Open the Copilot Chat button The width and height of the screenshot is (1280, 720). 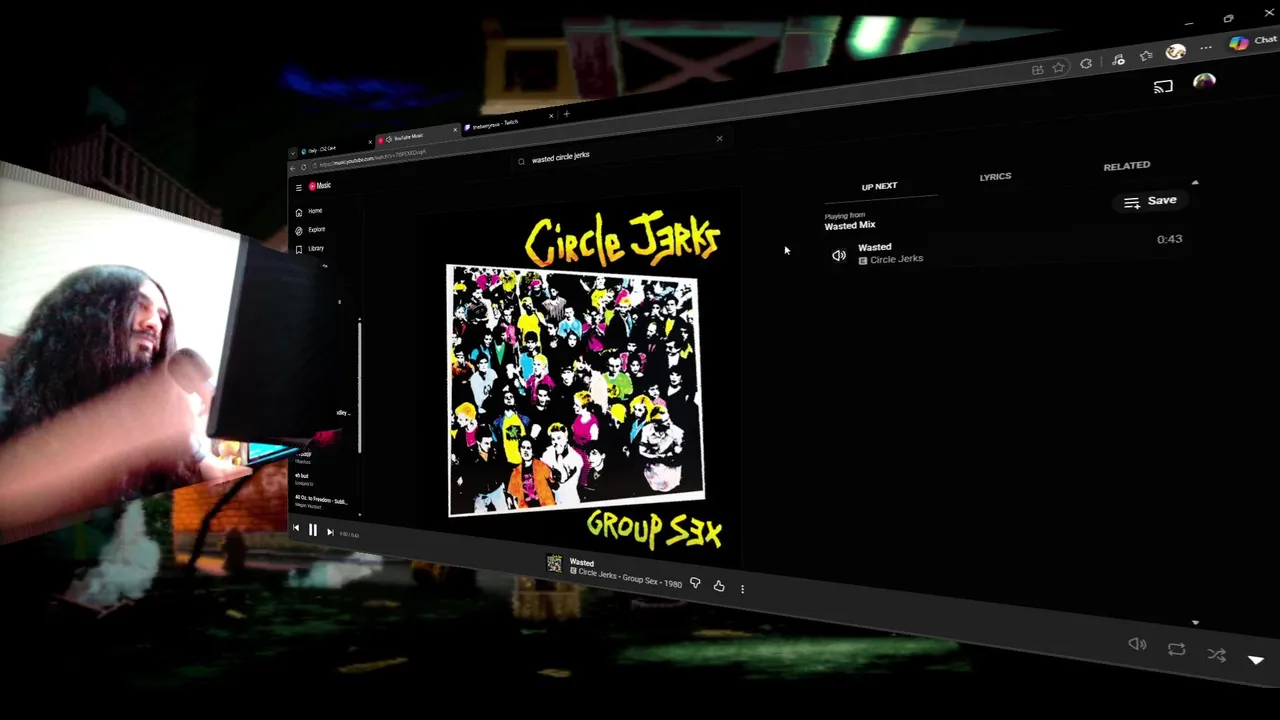tap(1253, 41)
